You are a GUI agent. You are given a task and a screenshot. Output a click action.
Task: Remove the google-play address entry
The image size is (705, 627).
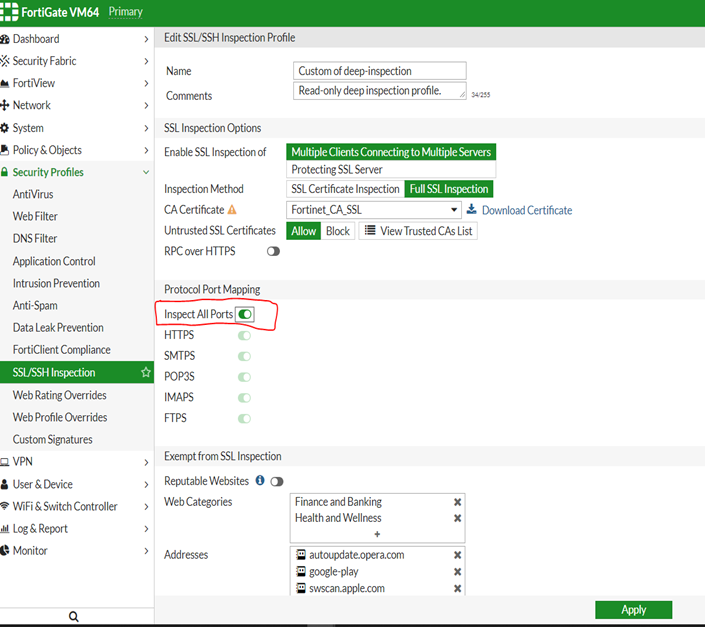457,572
